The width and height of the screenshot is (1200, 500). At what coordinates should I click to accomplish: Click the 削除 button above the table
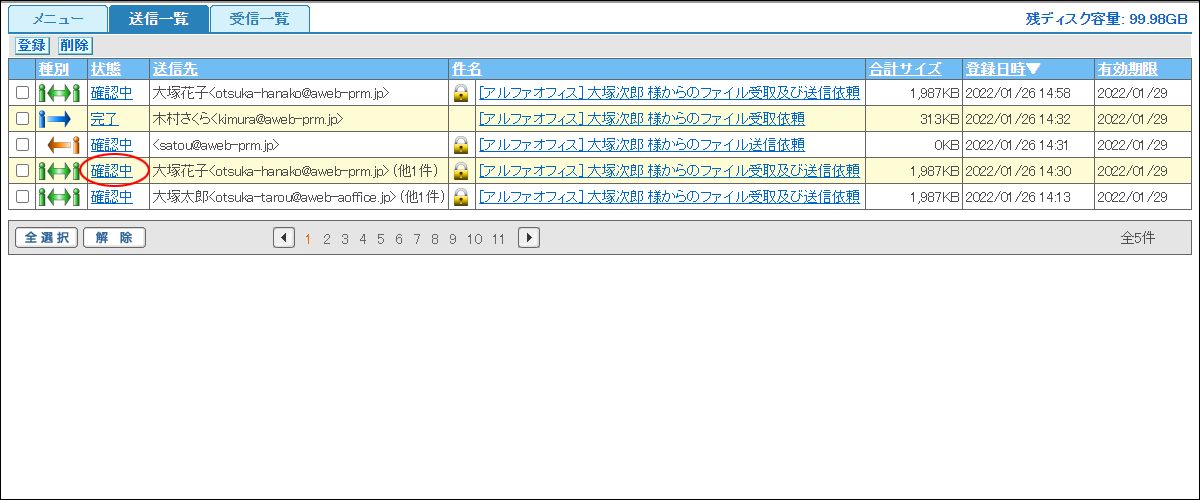pyautogui.click(x=74, y=45)
